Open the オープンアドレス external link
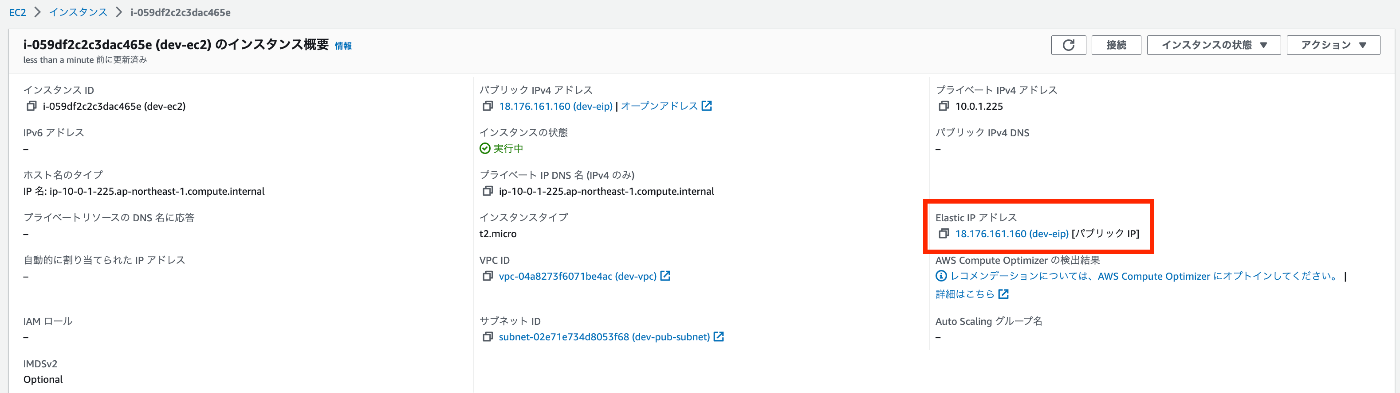This screenshot has width=1400, height=393. tap(667, 106)
